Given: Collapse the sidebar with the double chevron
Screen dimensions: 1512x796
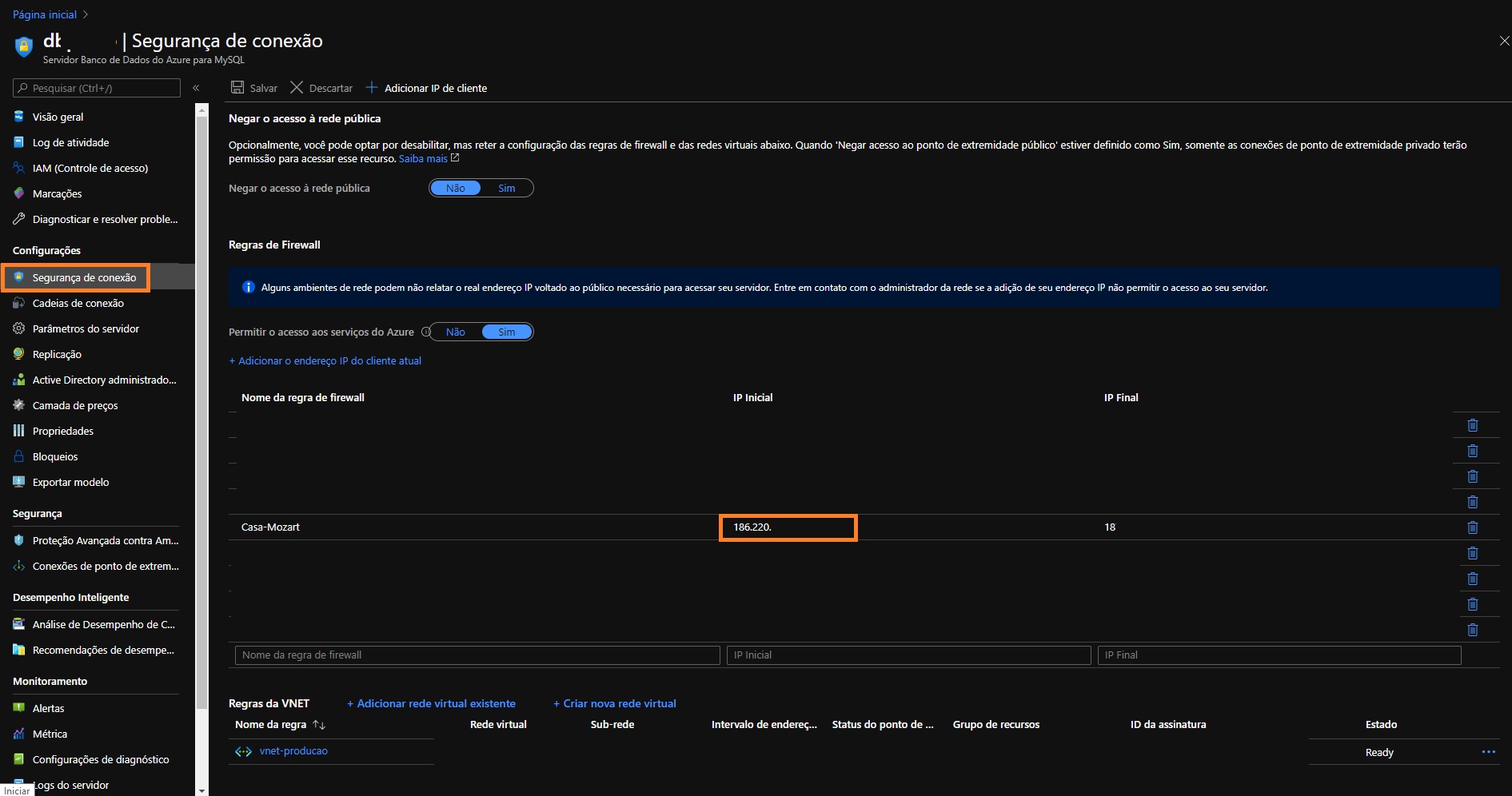Looking at the screenshot, I should click(196, 88).
